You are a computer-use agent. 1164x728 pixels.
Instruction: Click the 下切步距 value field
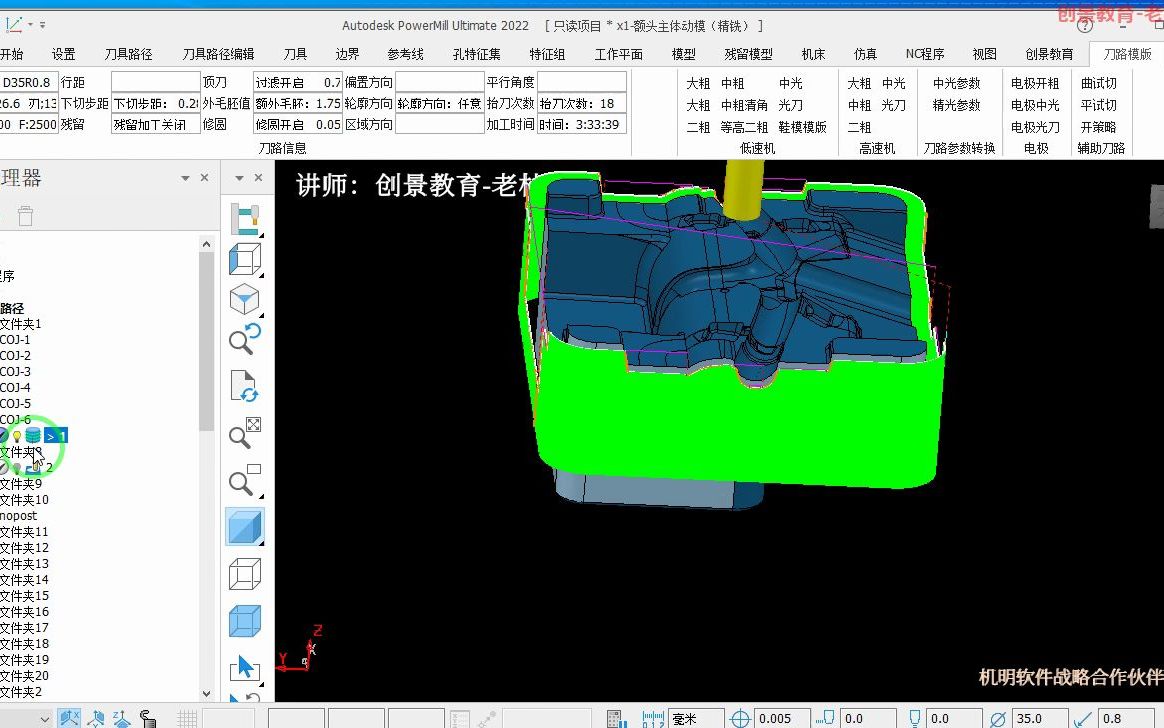(156, 103)
